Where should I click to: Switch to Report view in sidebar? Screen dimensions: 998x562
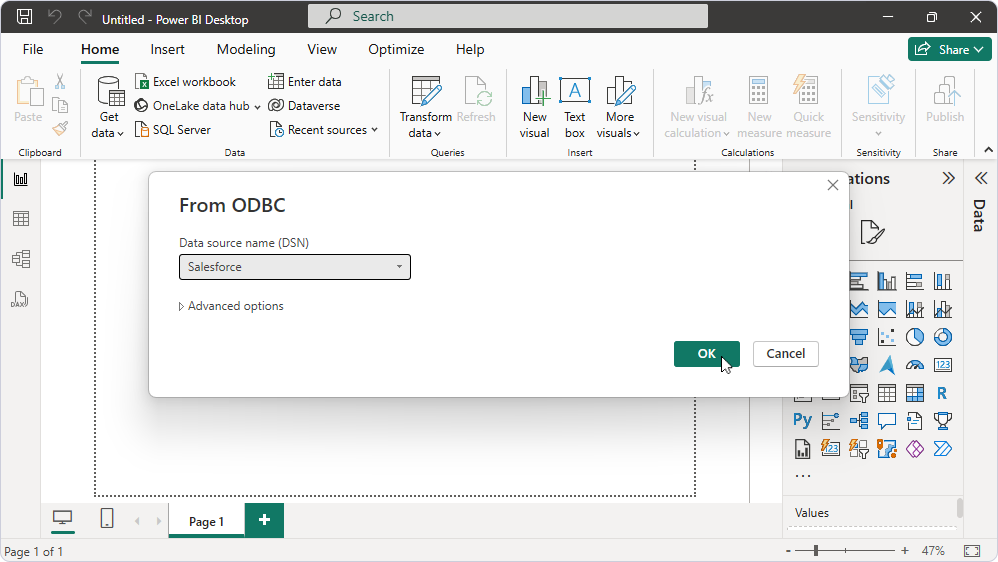coord(21,179)
